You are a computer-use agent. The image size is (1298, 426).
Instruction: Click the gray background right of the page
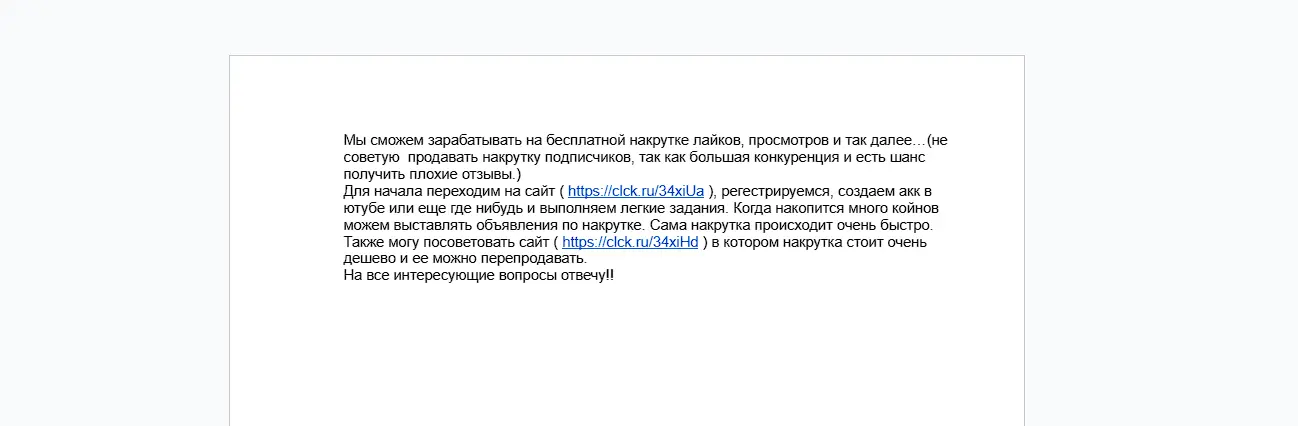coord(1161,240)
